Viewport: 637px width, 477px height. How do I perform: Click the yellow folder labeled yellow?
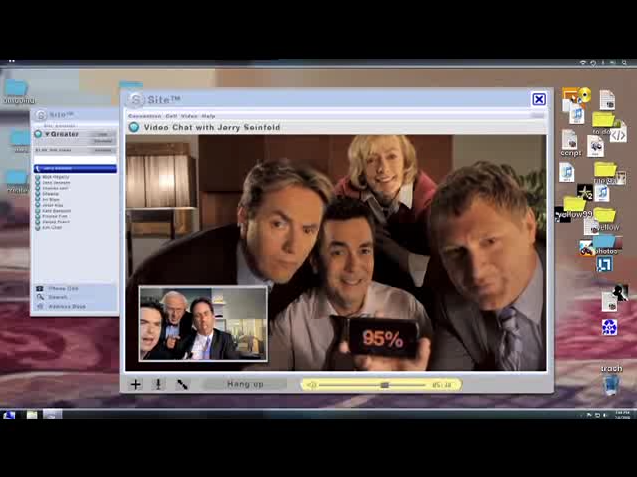pyautogui.click(x=604, y=215)
